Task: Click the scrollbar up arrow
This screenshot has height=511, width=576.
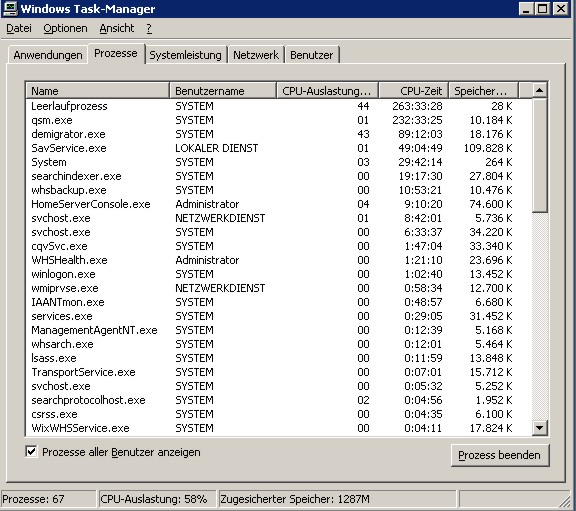Action: pos(539,90)
